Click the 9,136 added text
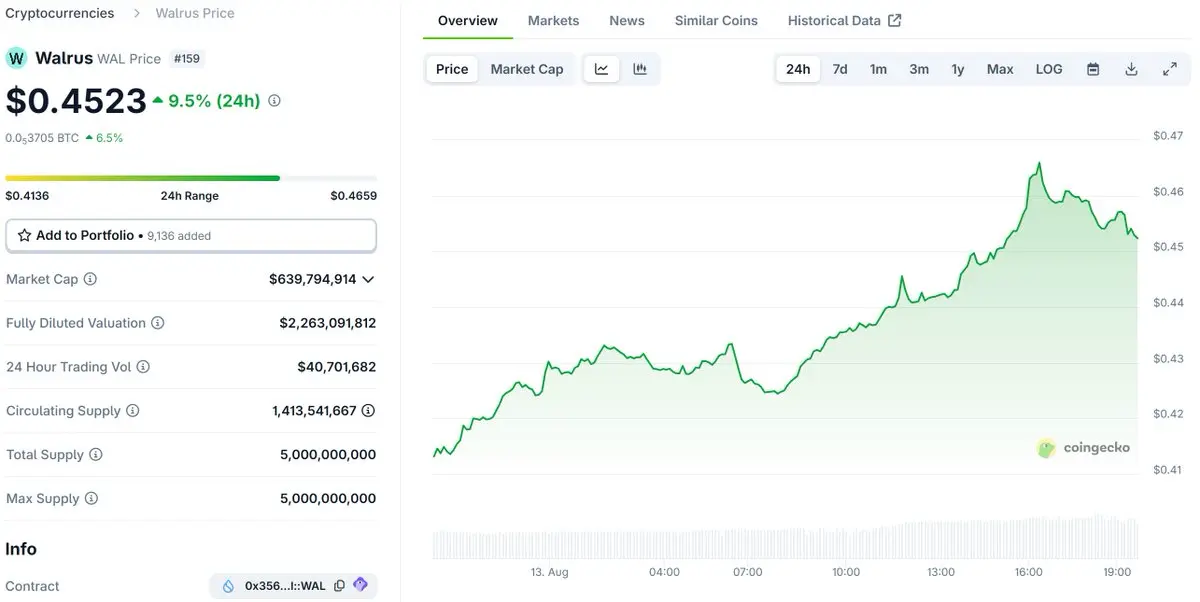The image size is (1200, 602). (179, 237)
